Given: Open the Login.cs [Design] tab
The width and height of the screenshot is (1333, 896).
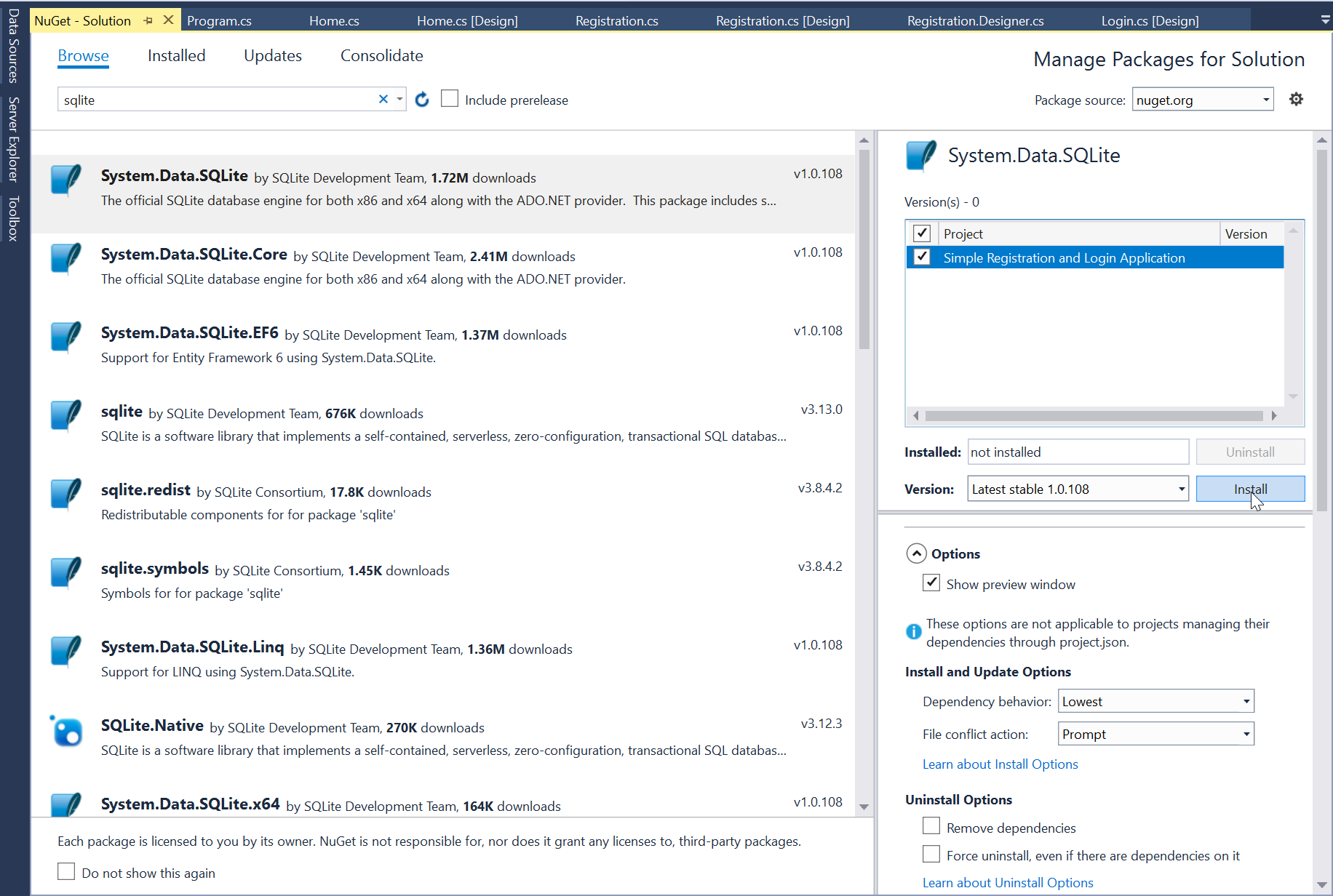Looking at the screenshot, I should pos(1150,20).
